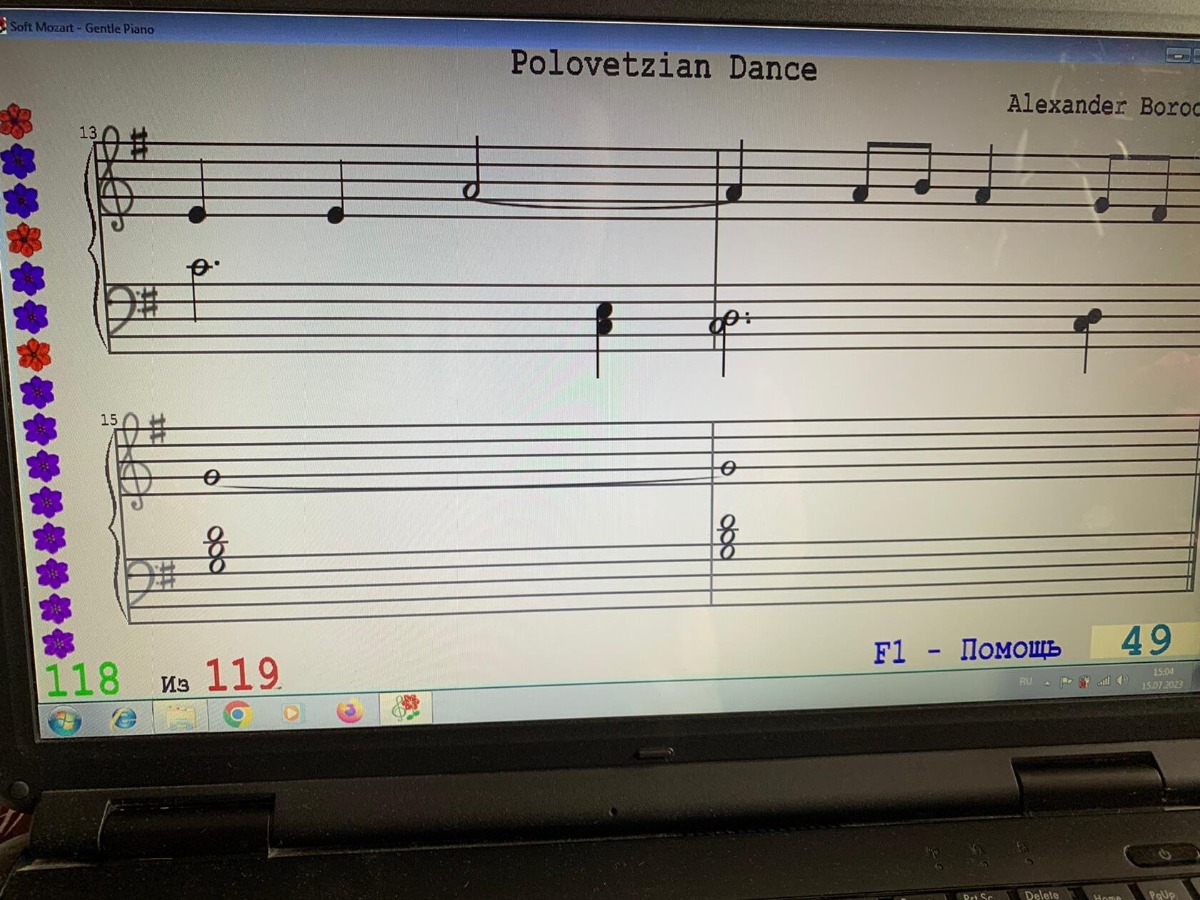
Task: Click measure number 15
Action: pos(108,420)
